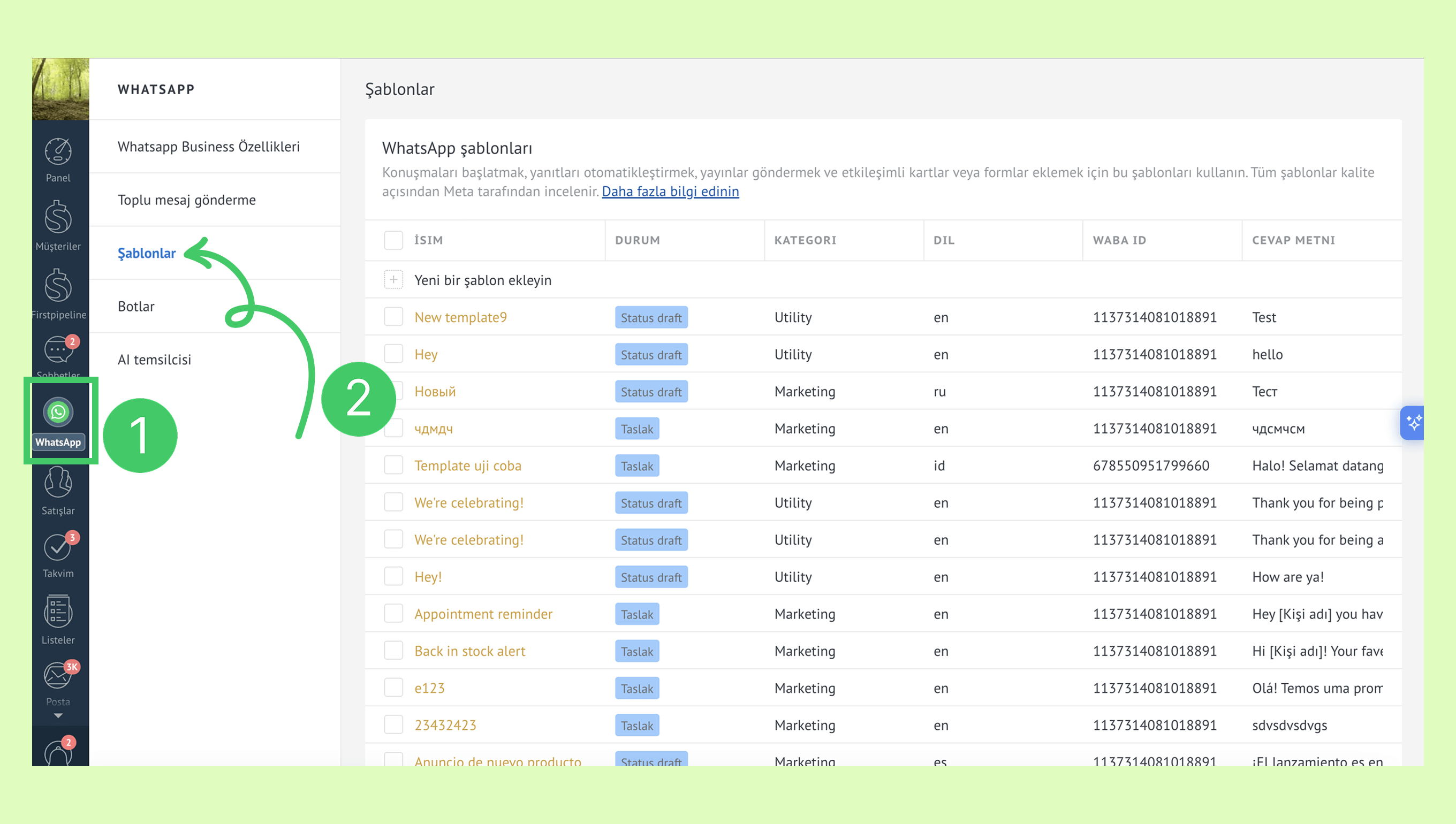Open the чдмдч template
Image resolution: width=1456 pixels, height=824 pixels.
coord(434,429)
